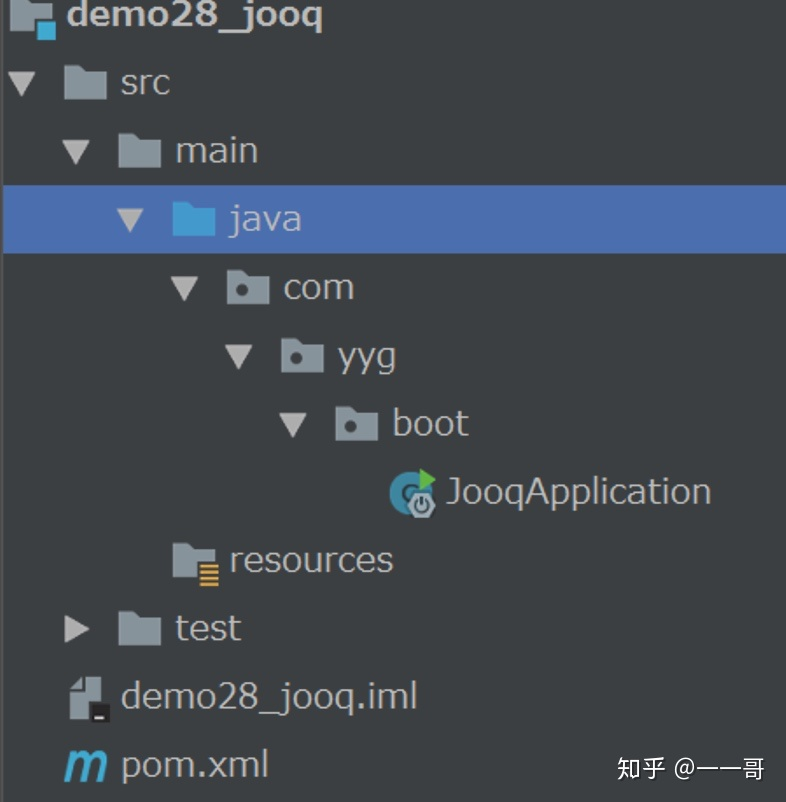
Task: Click the resources folder icon
Action: coord(197,559)
